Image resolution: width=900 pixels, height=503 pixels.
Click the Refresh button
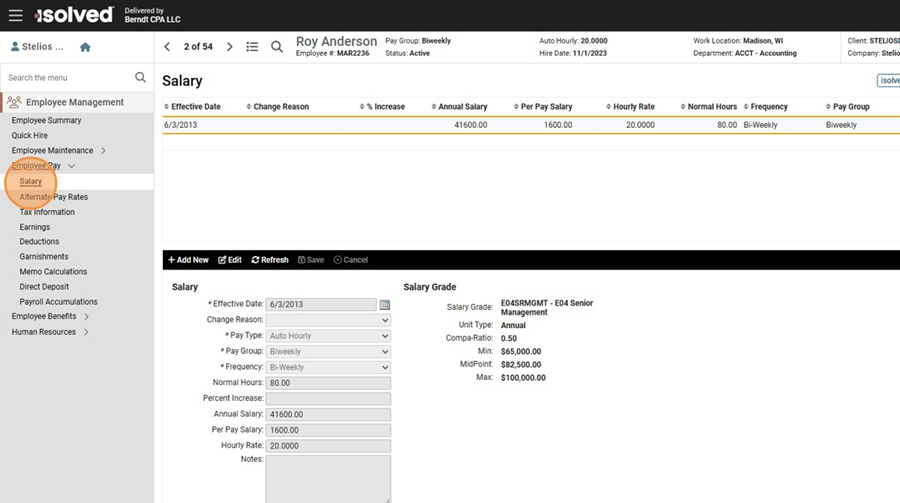270,260
